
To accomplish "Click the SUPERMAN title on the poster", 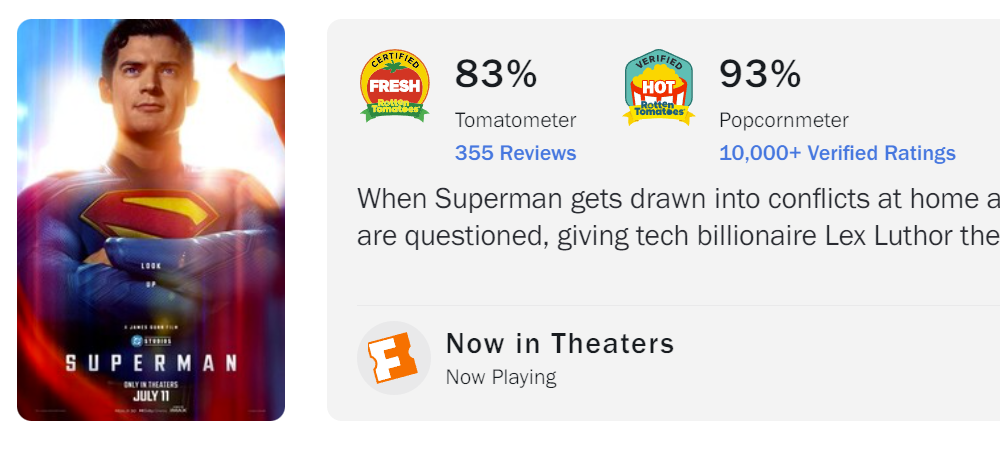I will (x=151, y=364).
